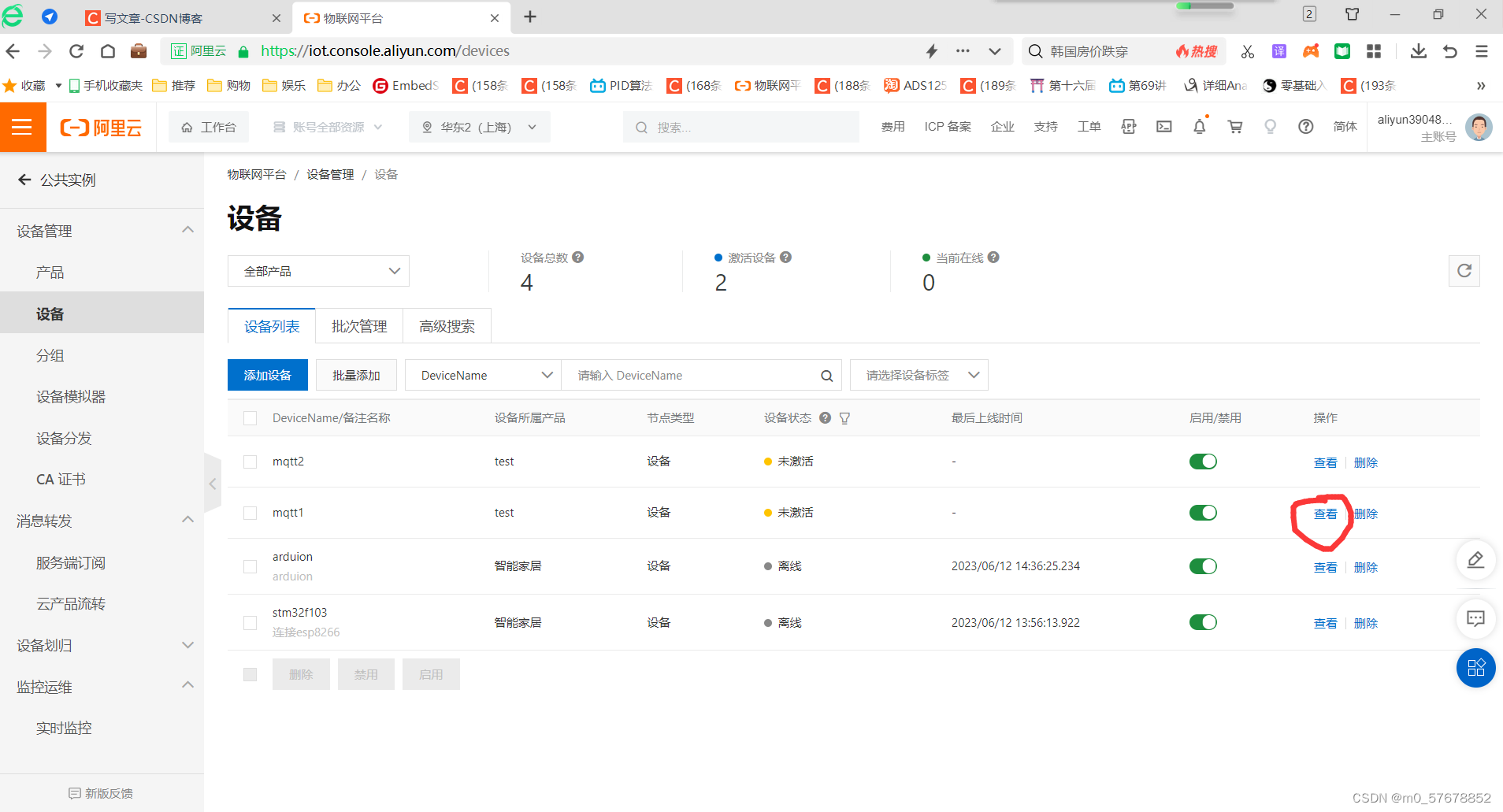This screenshot has height=812, width=1503.
Task: Open the 工作台 workbench button
Action: (x=209, y=127)
